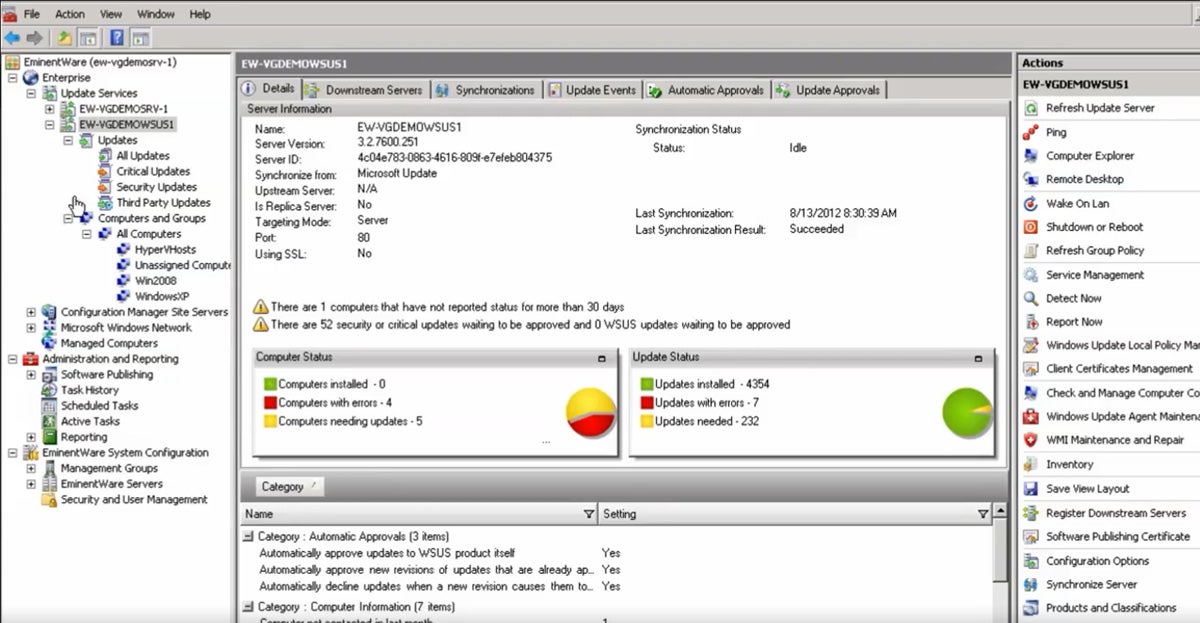Switch to the Update Approvals tab
1200x623 pixels.
pos(829,90)
